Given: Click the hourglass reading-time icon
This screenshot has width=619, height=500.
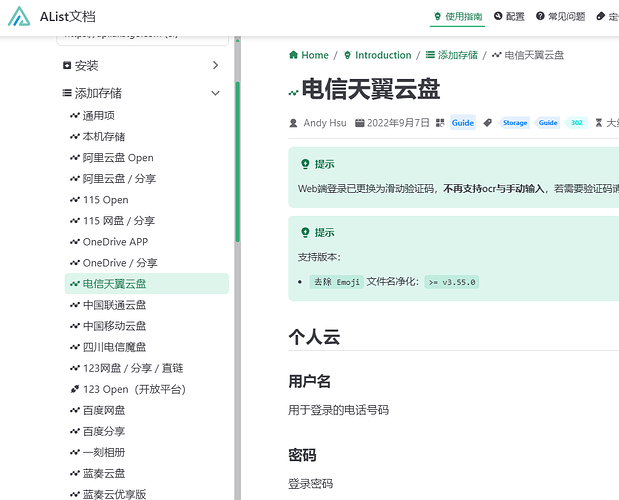Looking at the screenshot, I should [599, 123].
